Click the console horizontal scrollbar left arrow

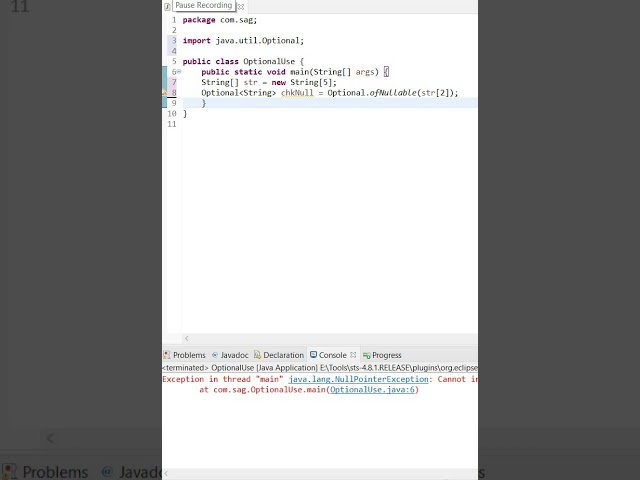(166, 473)
